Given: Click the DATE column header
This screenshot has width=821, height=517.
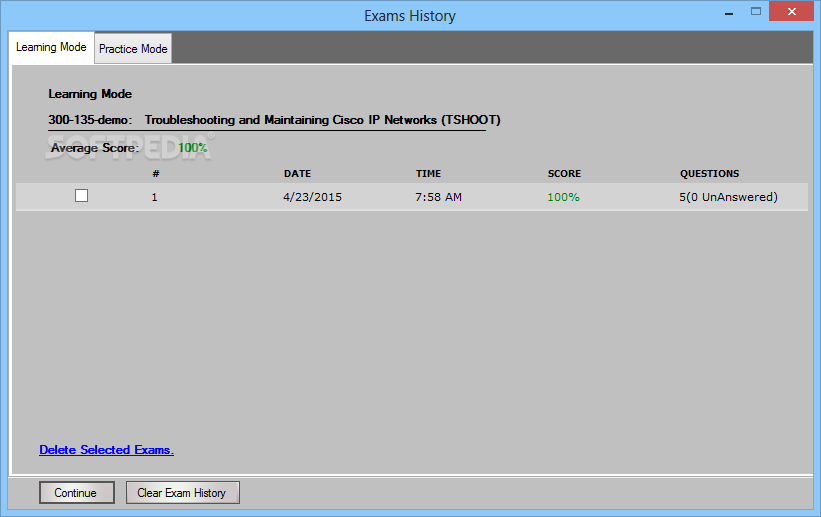Looking at the screenshot, I should click(x=297, y=173).
